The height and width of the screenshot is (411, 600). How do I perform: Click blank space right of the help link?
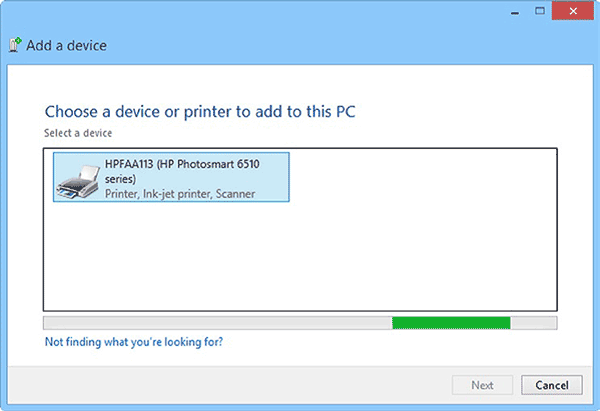click(x=400, y=342)
